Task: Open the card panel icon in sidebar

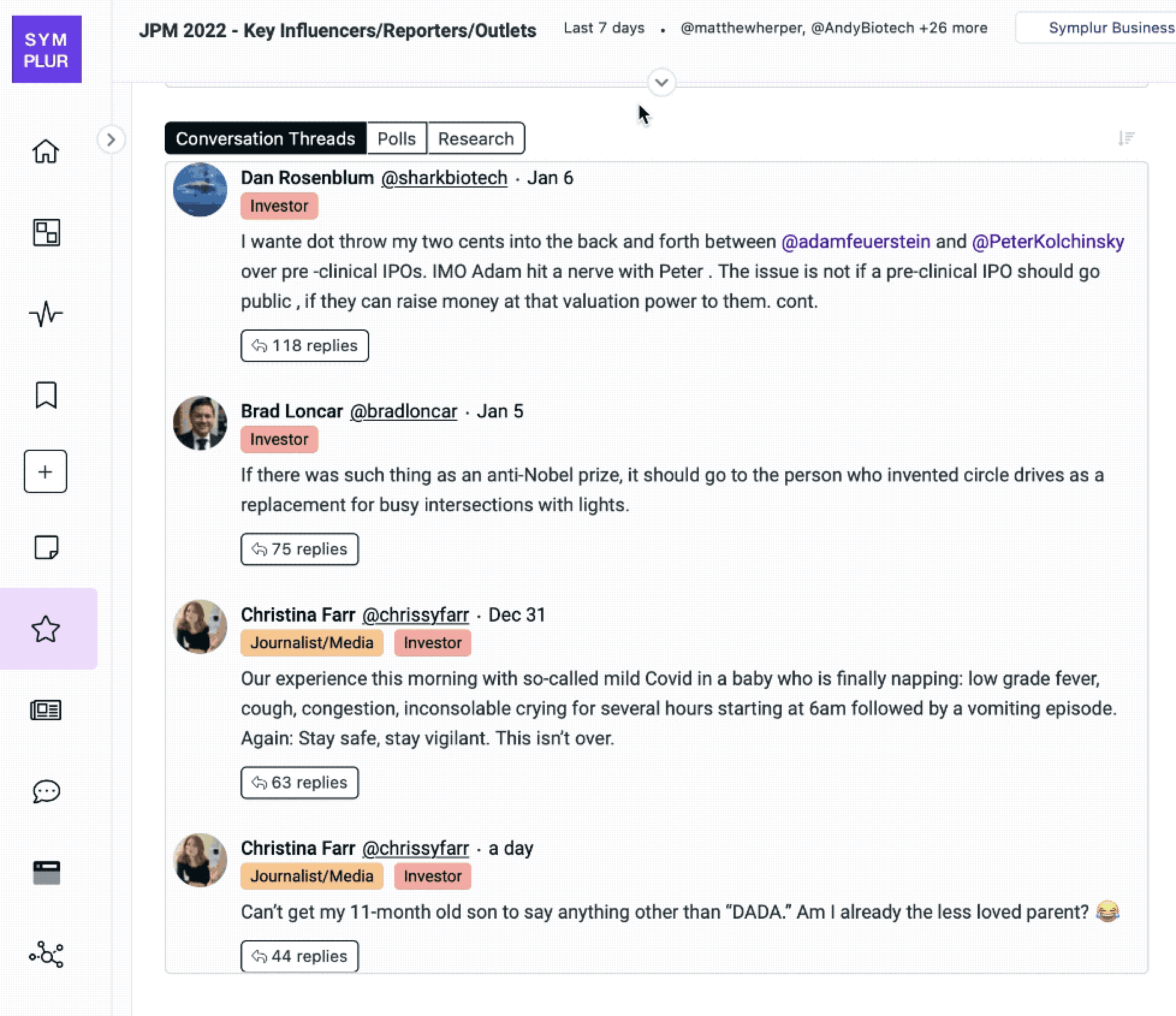Action: click(46, 873)
